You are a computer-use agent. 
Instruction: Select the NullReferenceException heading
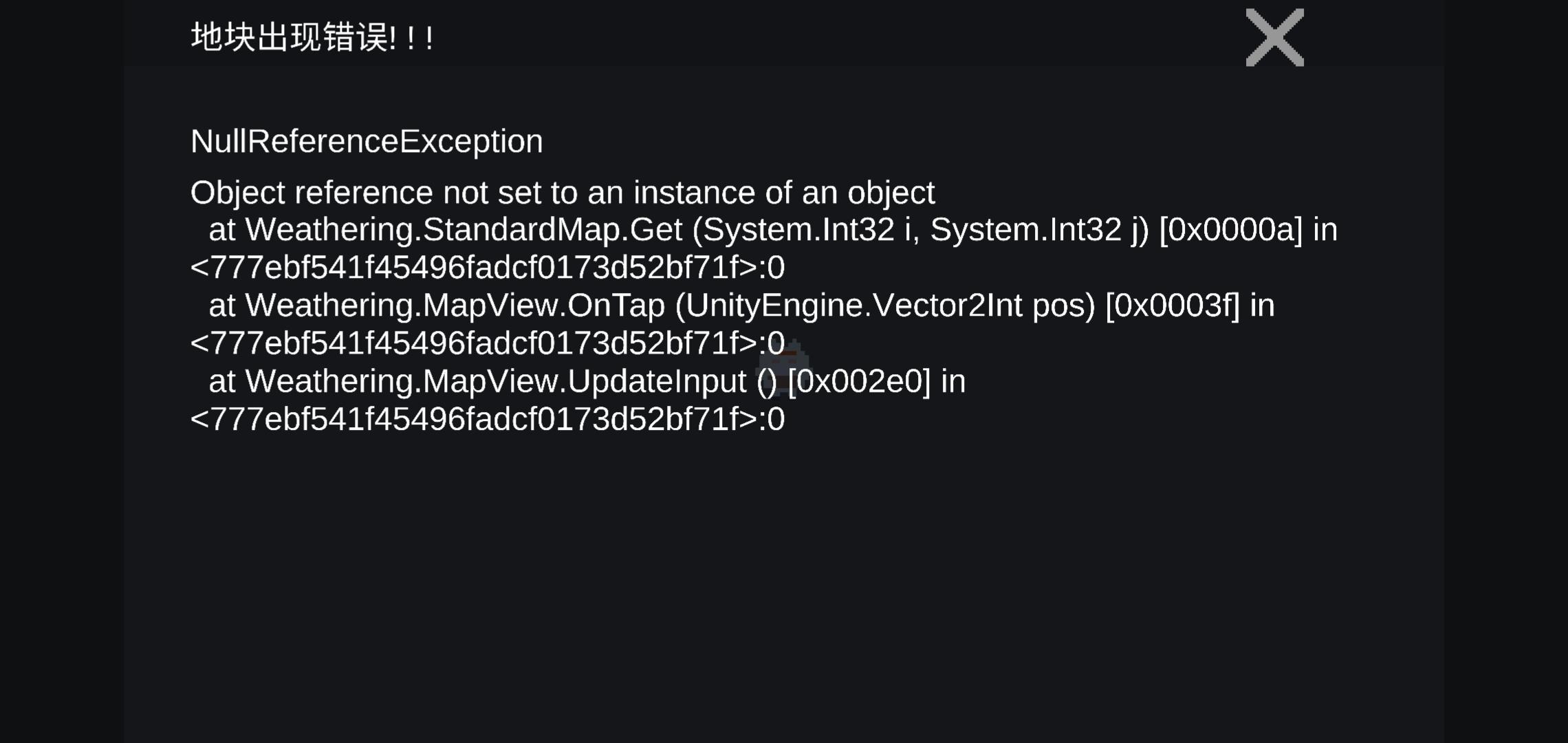tap(367, 141)
